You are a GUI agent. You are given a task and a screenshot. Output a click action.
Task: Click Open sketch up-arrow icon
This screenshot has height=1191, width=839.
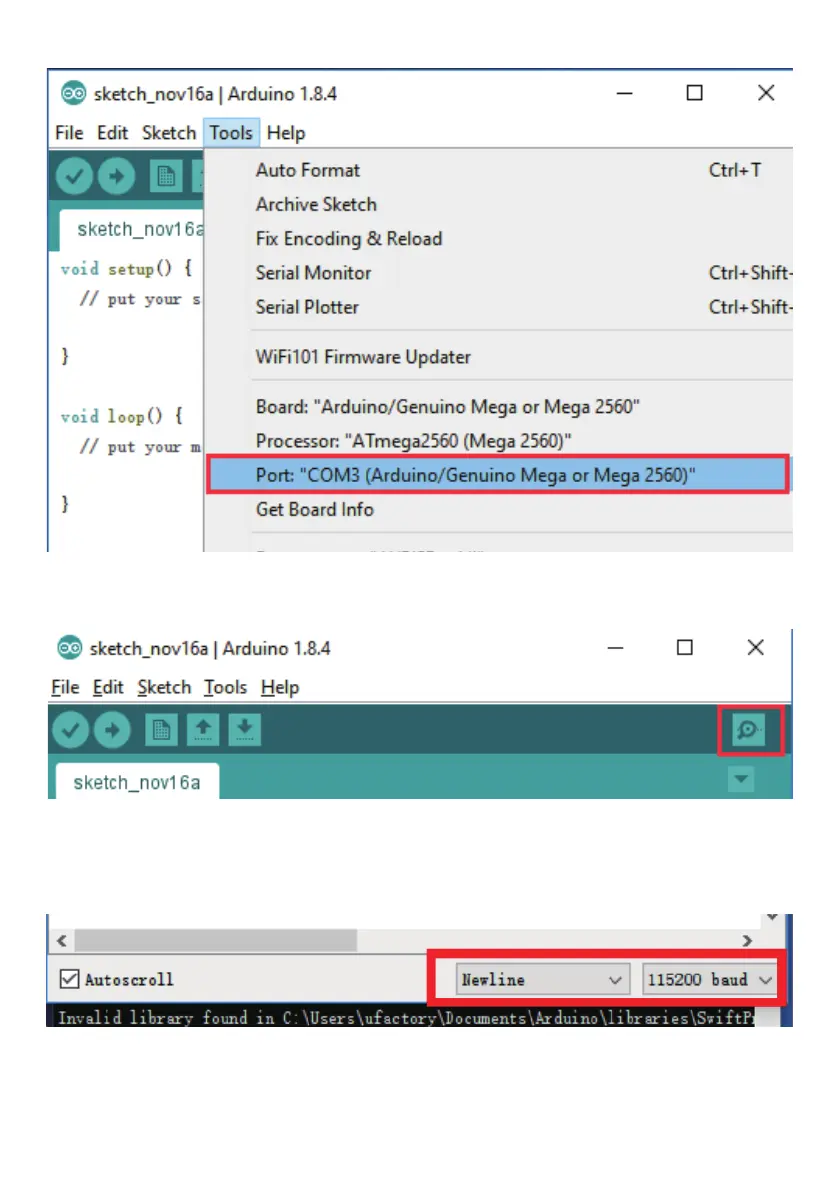(x=203, y=730)
